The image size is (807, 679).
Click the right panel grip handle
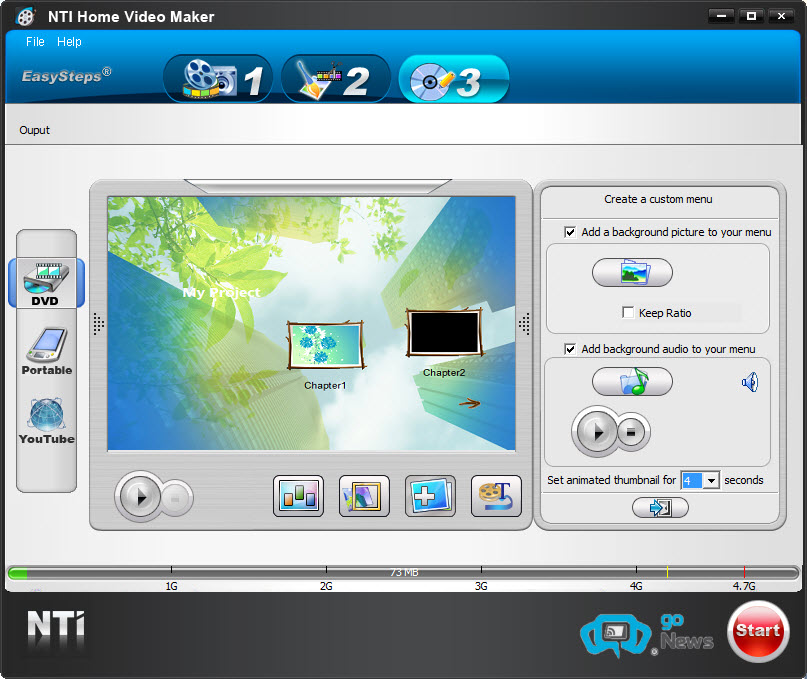click(x=524, y=324)
